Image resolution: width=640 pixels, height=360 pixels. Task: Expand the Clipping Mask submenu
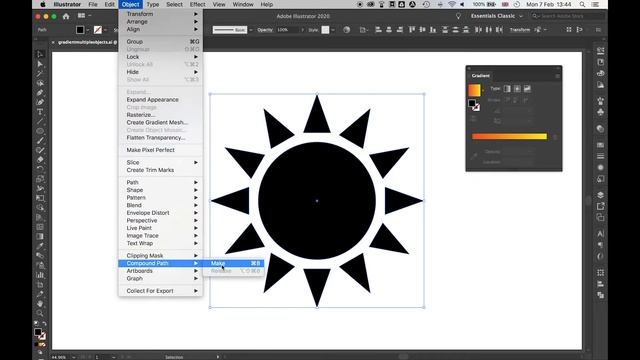160,256
